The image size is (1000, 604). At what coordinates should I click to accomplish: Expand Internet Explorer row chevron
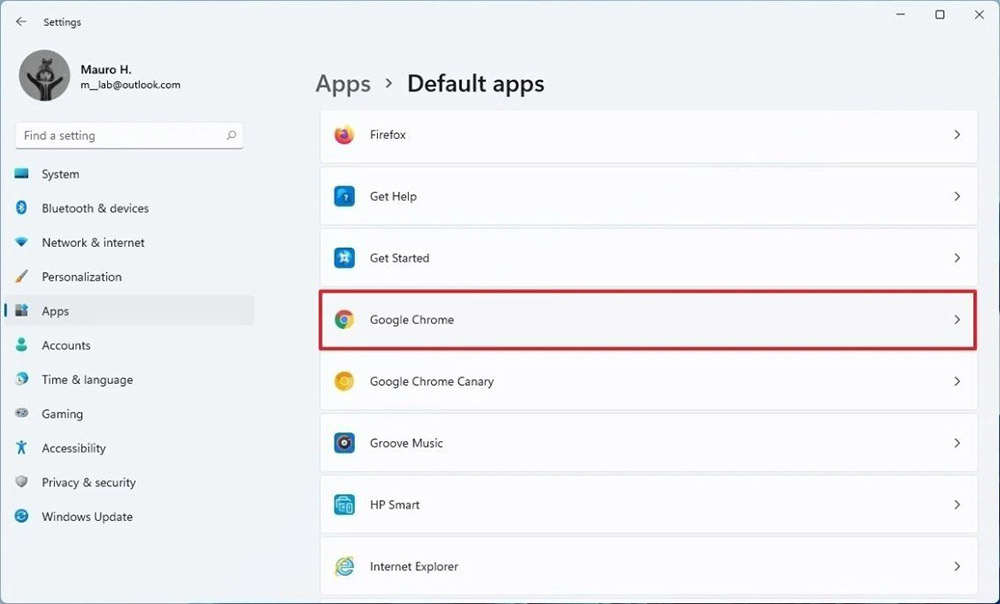point(957,566)
